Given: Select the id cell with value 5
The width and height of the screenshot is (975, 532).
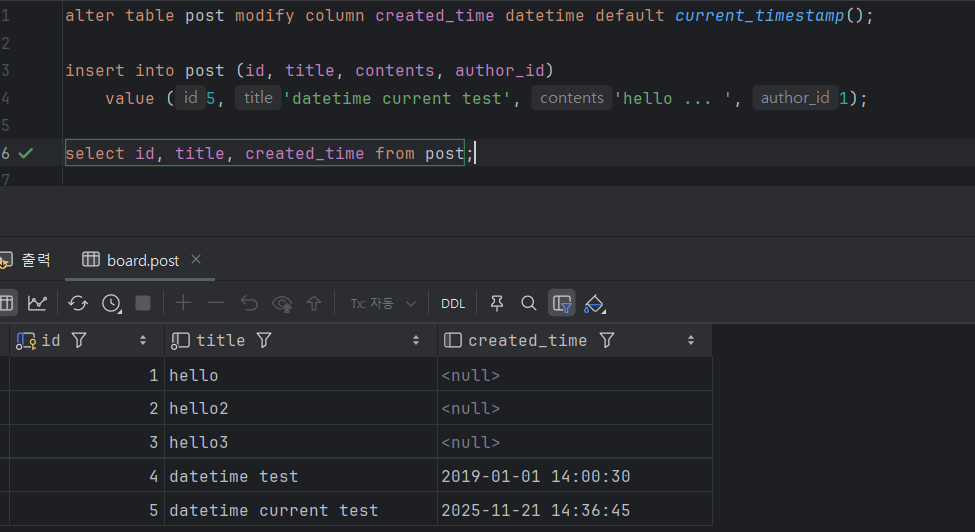Looking at the screenshot, I should [87, 510].
